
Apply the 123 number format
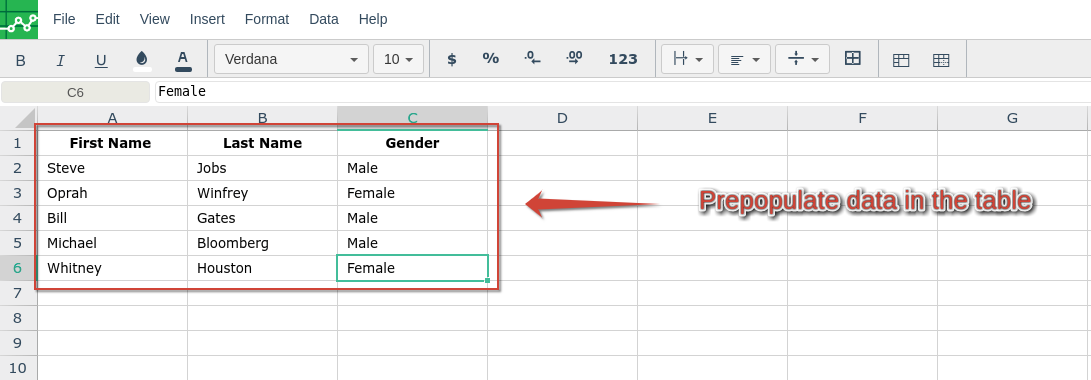[x=623, y=59]
